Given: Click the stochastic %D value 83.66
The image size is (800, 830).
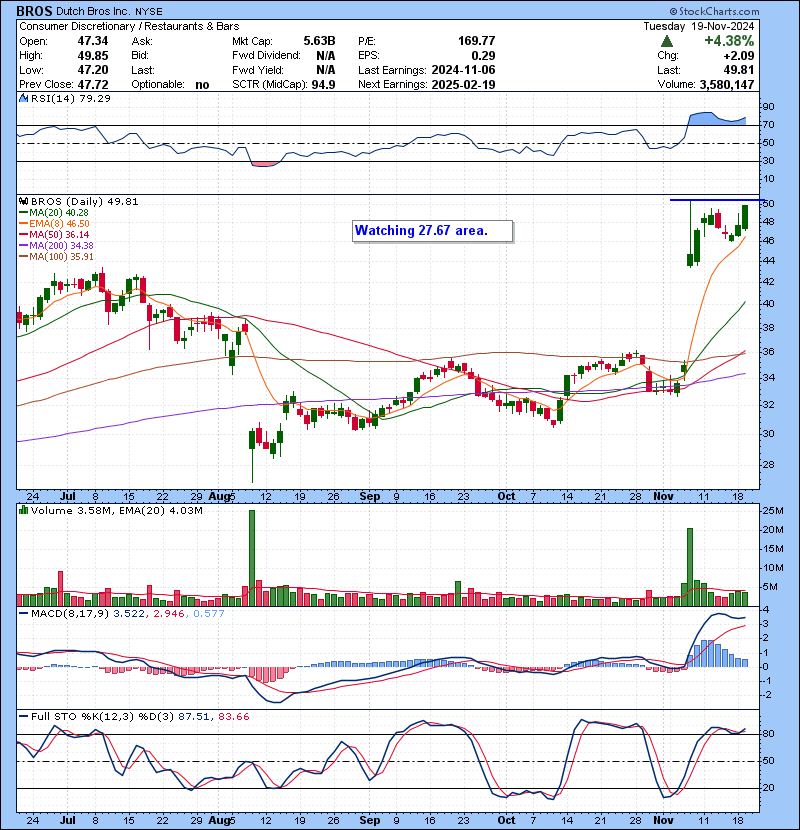Looking at the screenshot, I should 233,717.
